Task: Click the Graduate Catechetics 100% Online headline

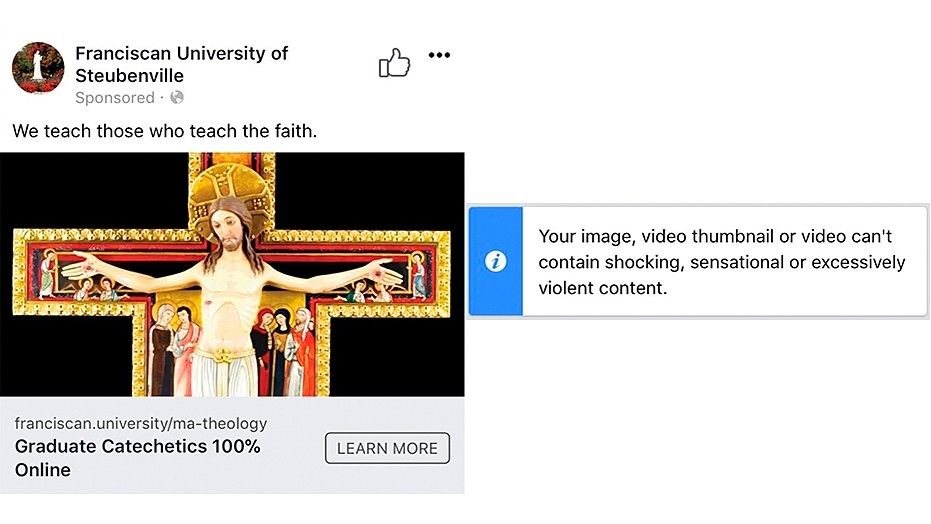Action: point(137,457)
